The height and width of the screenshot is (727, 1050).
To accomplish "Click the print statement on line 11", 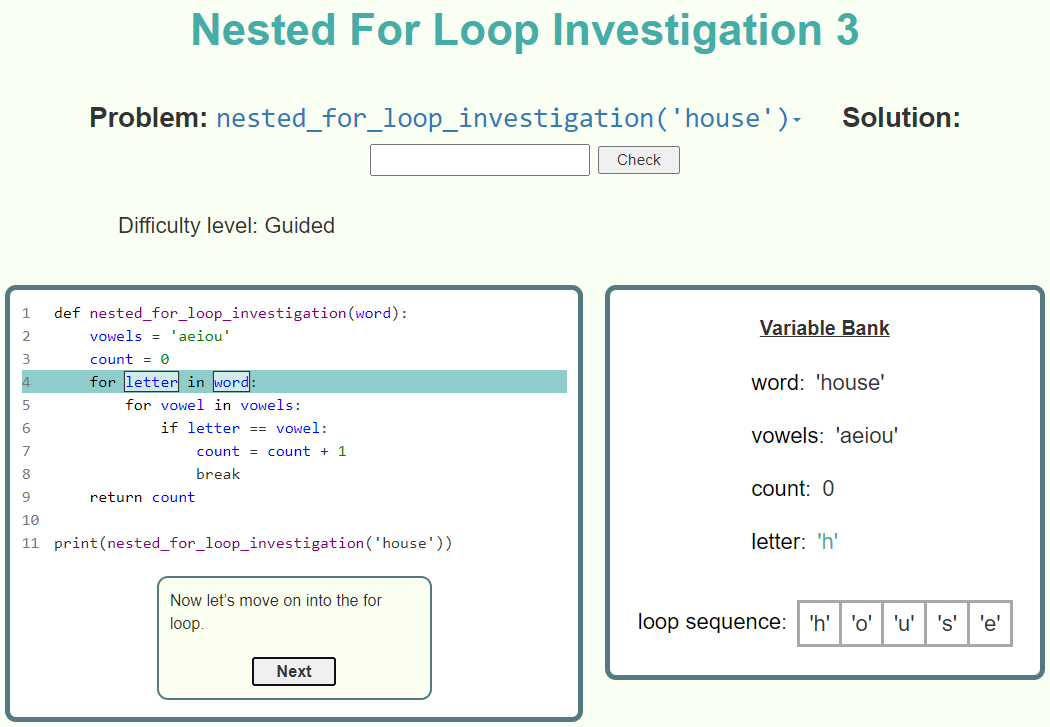I will point(253,543).
